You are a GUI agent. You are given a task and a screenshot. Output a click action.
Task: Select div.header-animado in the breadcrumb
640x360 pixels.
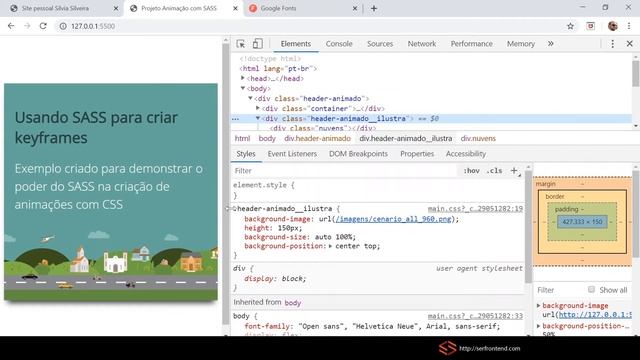point(318,138)
